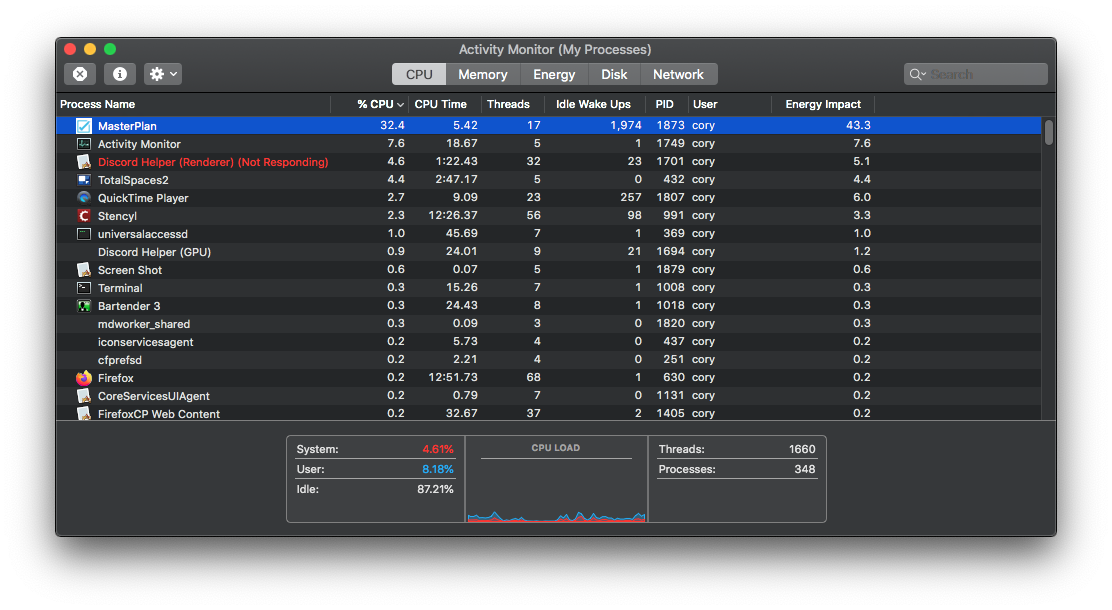
Task: Select the iconservicesagent process
Action: coord(145,342)
